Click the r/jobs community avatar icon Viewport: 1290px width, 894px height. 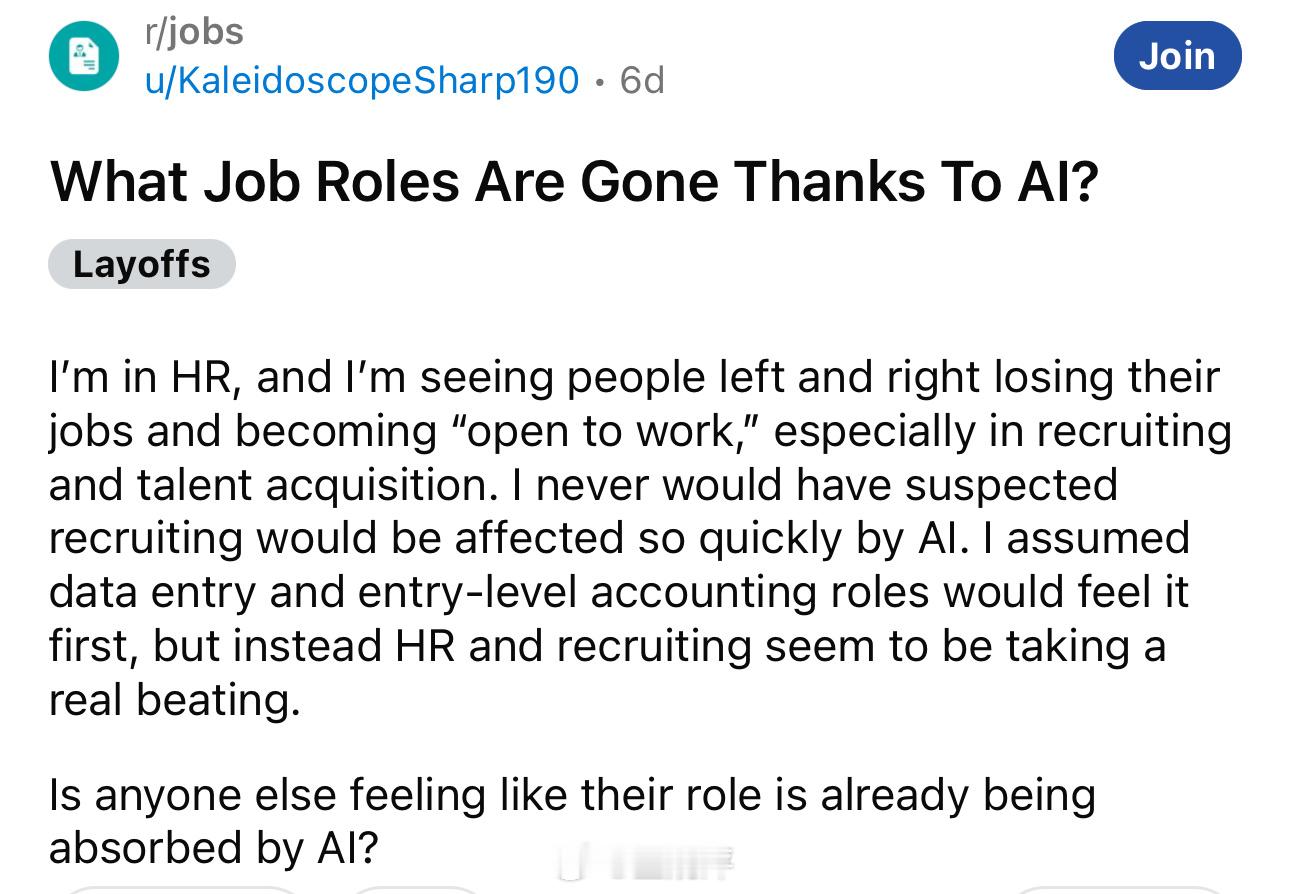click(83, 56)
